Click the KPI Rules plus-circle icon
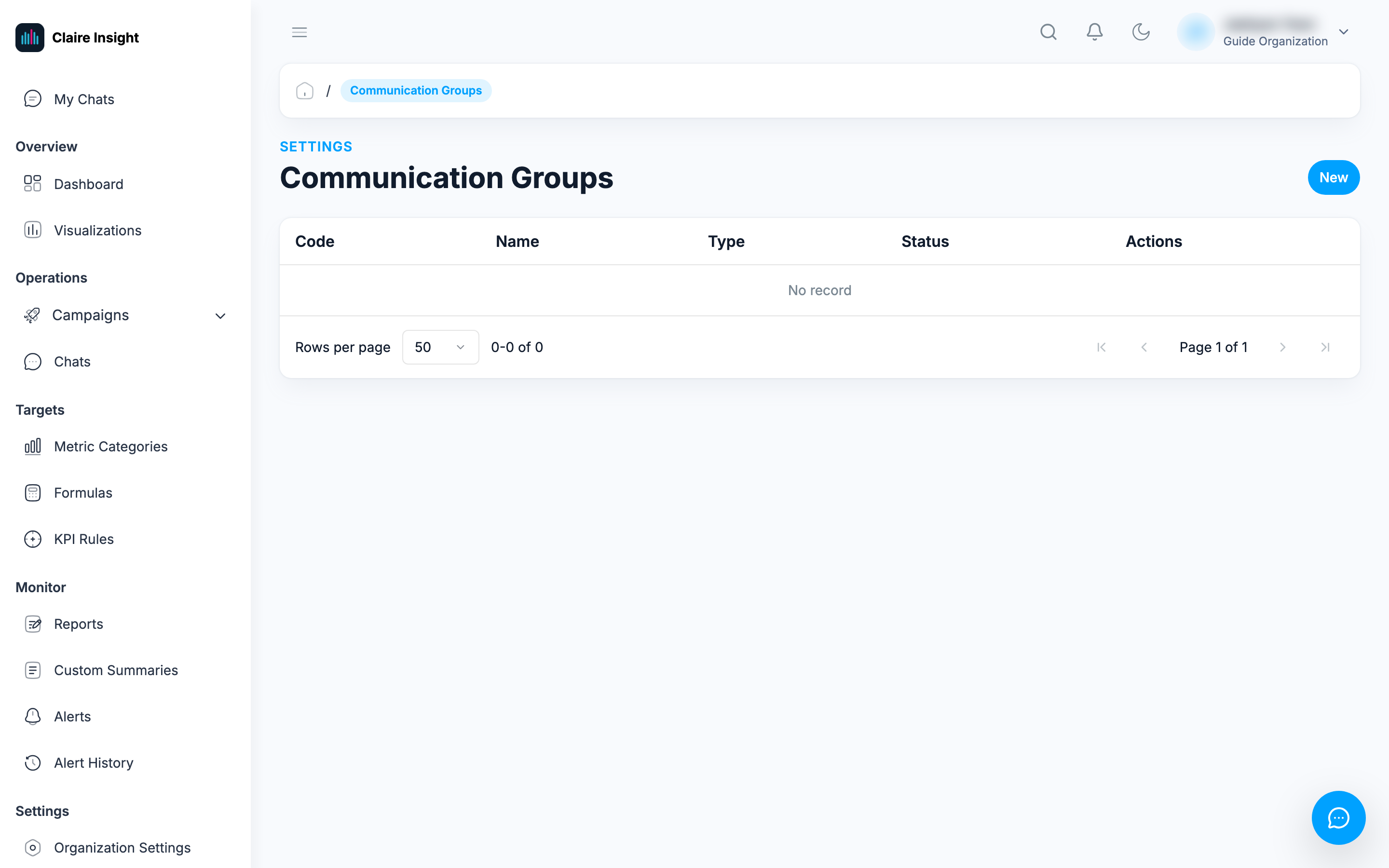1389x868 pixels. click(x=33, y=539)
